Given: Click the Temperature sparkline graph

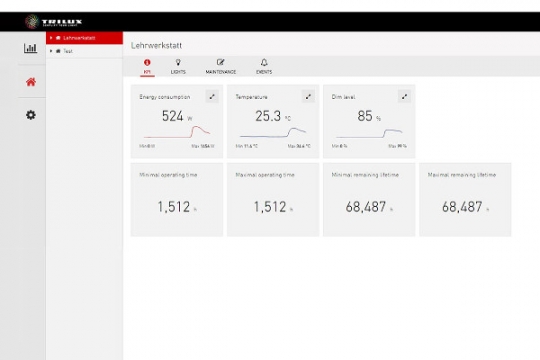Looking at the screenshot, I should point(273,132).
